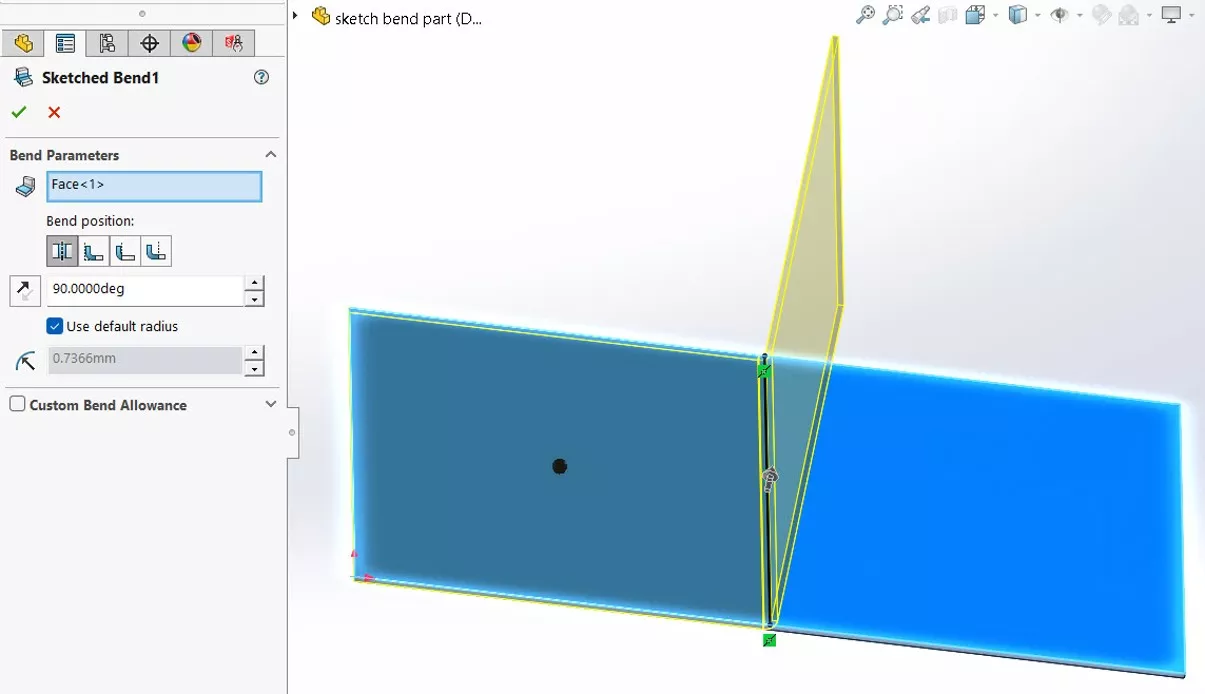This screenshot has height=694, width=1205.
Task: Click the Face<1> fixed face selection box
Action: 154,186
